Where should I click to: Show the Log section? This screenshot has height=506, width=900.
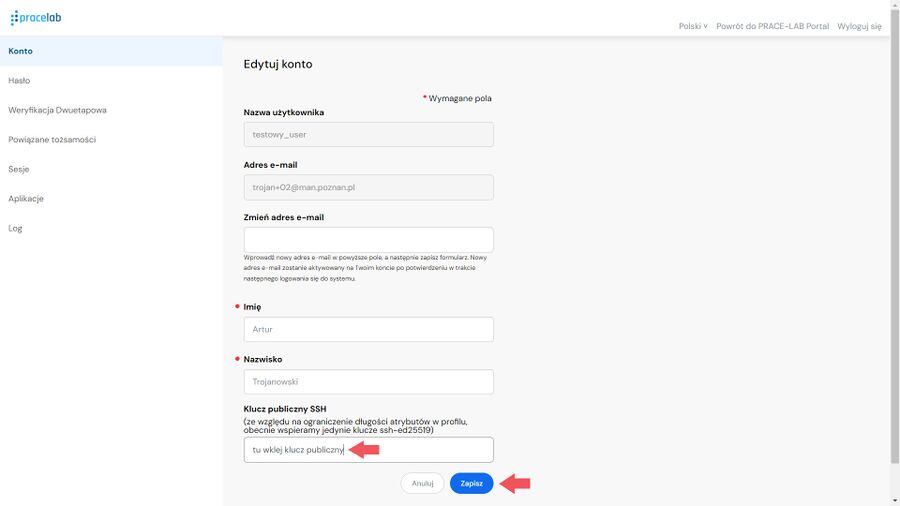coord(111,228)
